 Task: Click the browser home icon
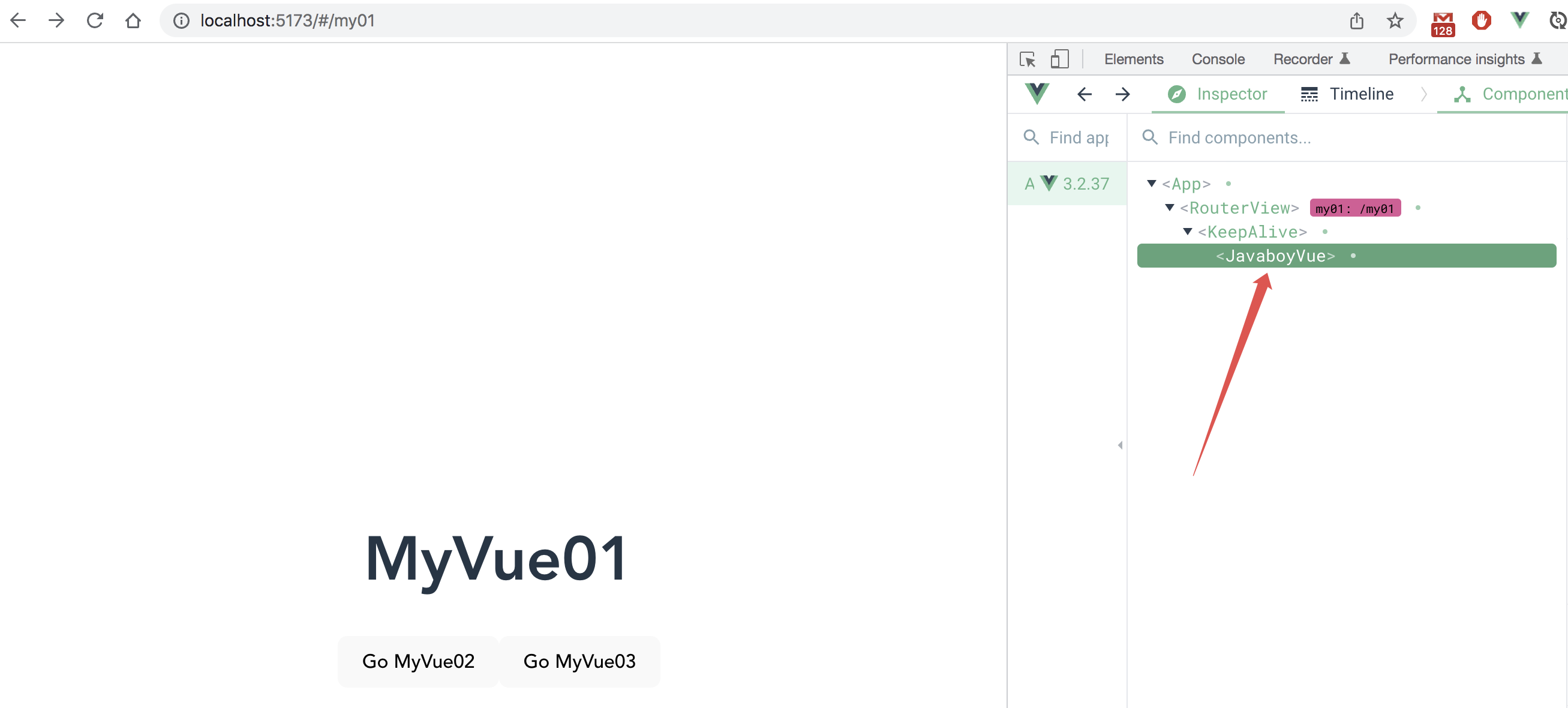(133, 20)
